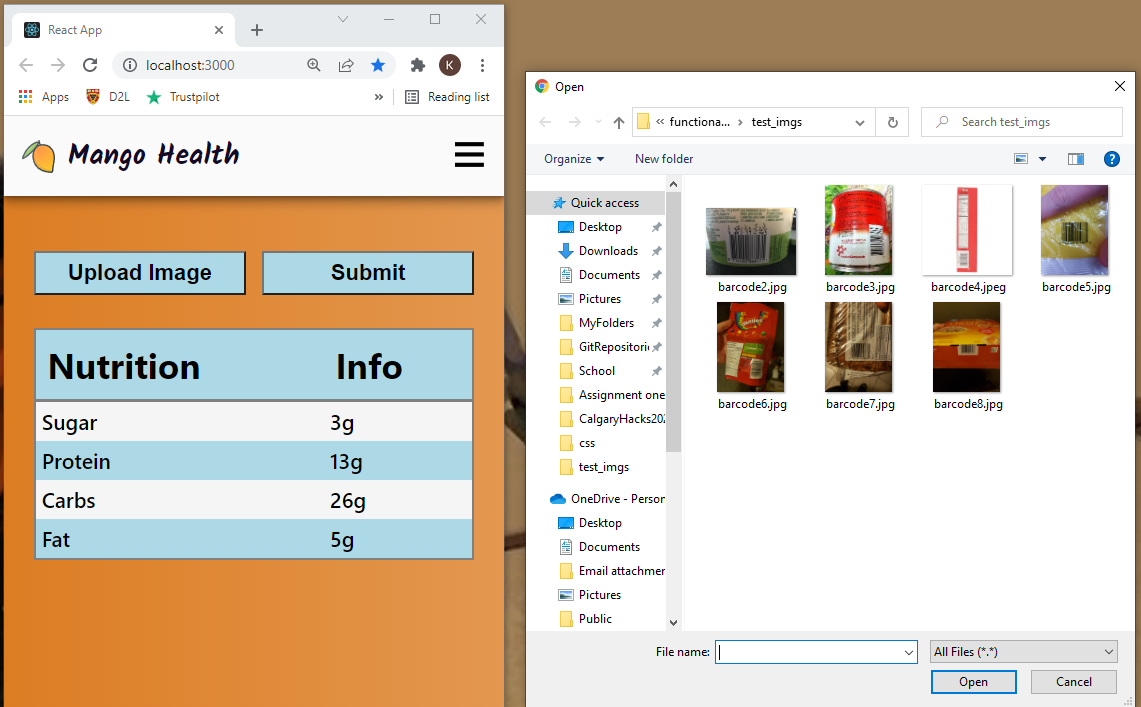
Task: Open the Reading list
Action: [447, 97]
